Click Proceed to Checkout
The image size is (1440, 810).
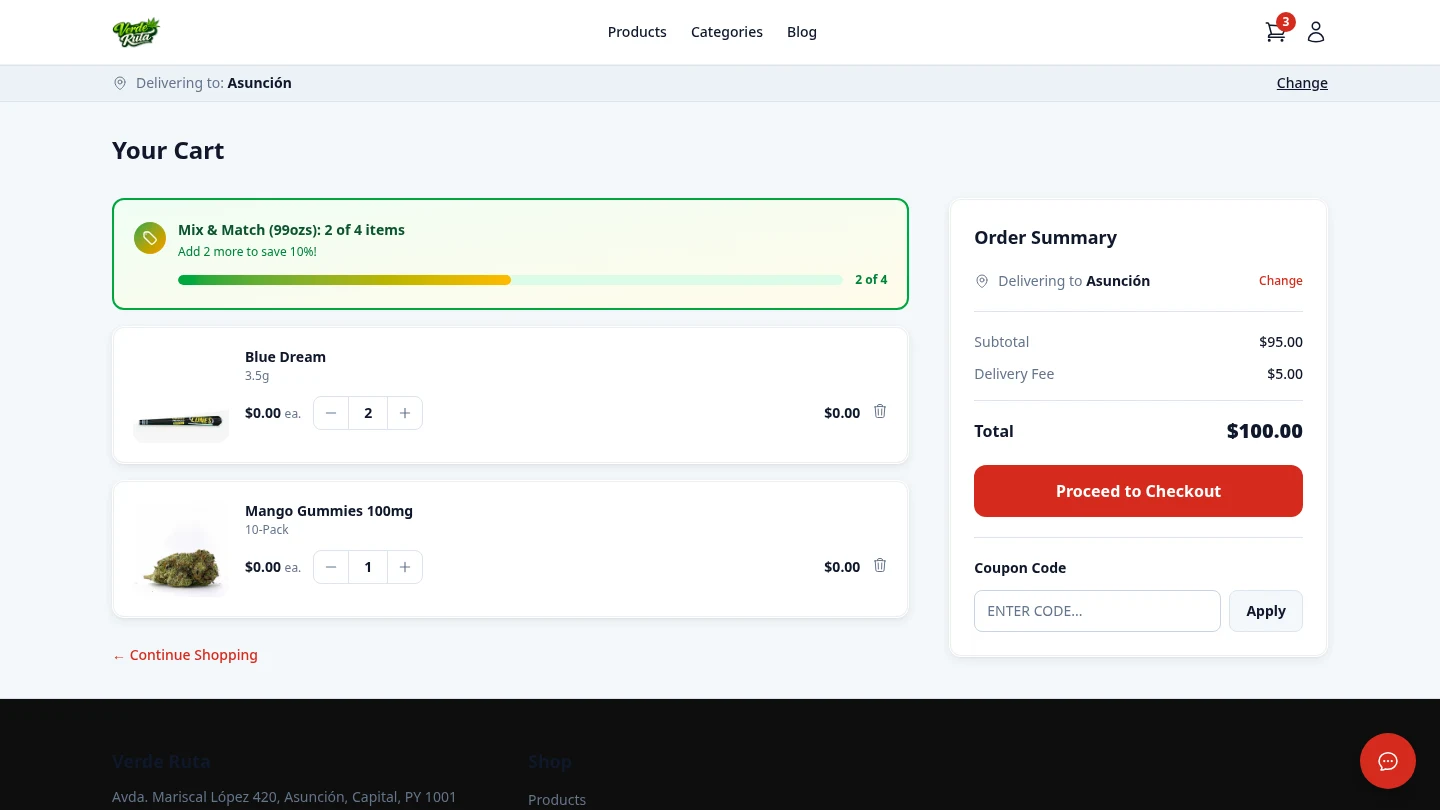click(x=1138, y=491)
